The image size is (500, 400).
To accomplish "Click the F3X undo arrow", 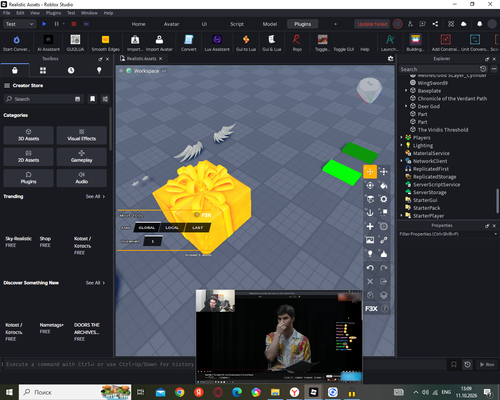I will pyautogui.click(x=370, y=268).
